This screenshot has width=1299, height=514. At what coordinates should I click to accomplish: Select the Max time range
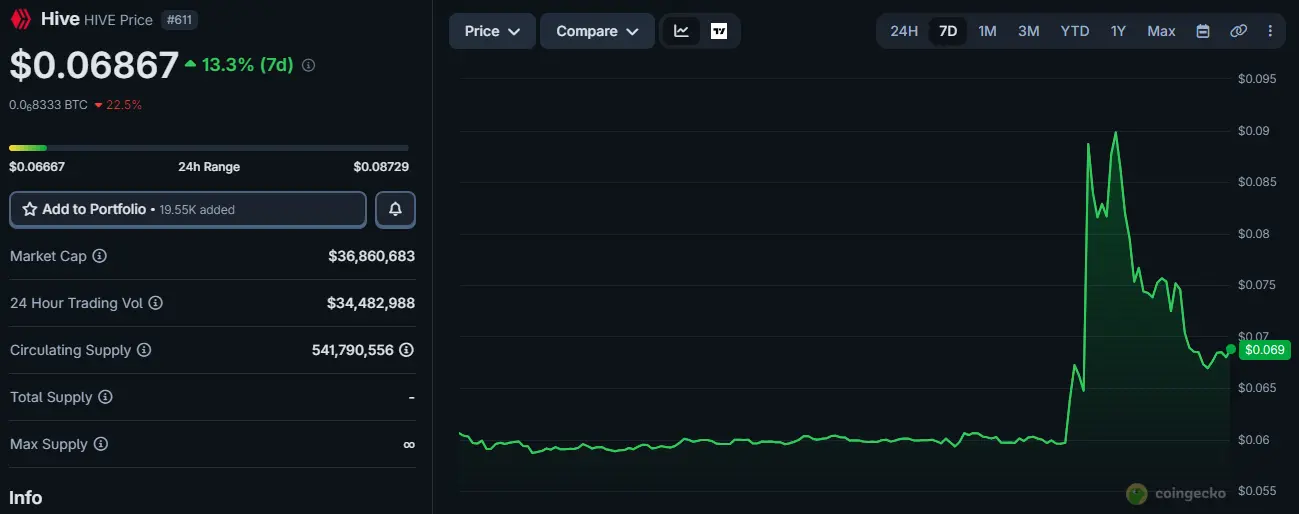1161,31
